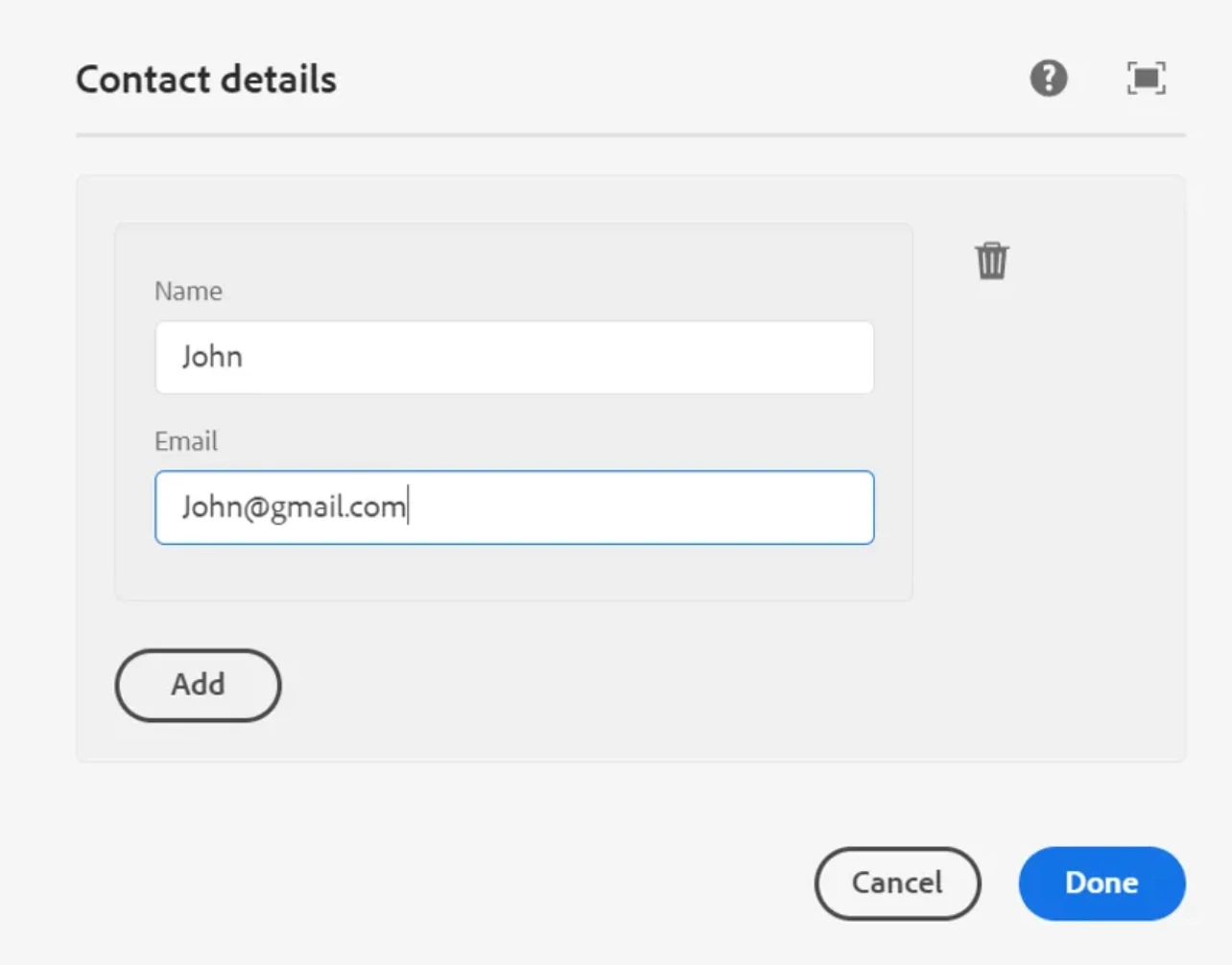
Task: Click the Email field label
Action: click(x=186, y=441)
